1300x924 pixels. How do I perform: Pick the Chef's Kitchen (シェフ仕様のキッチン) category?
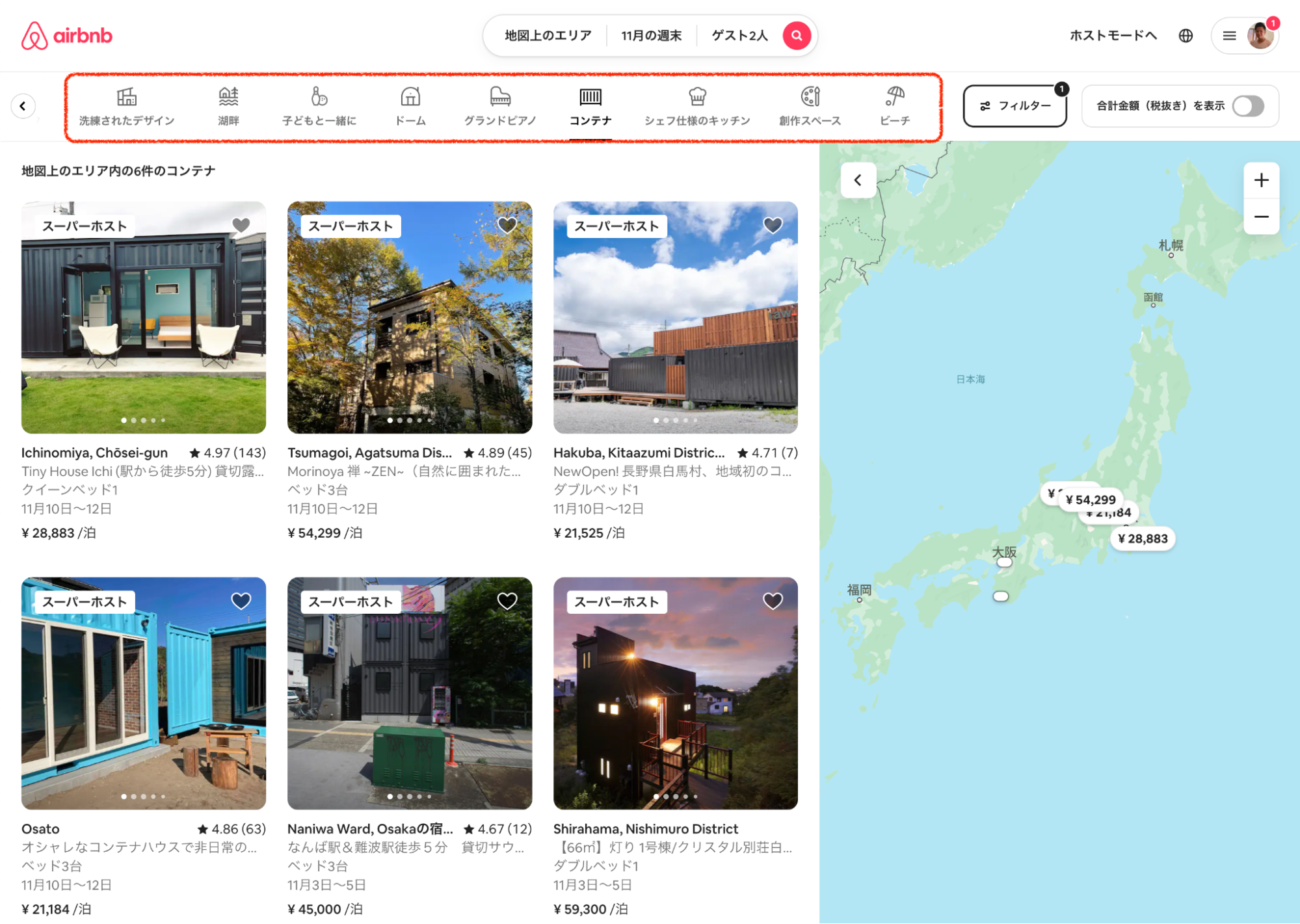click(696, 106)
